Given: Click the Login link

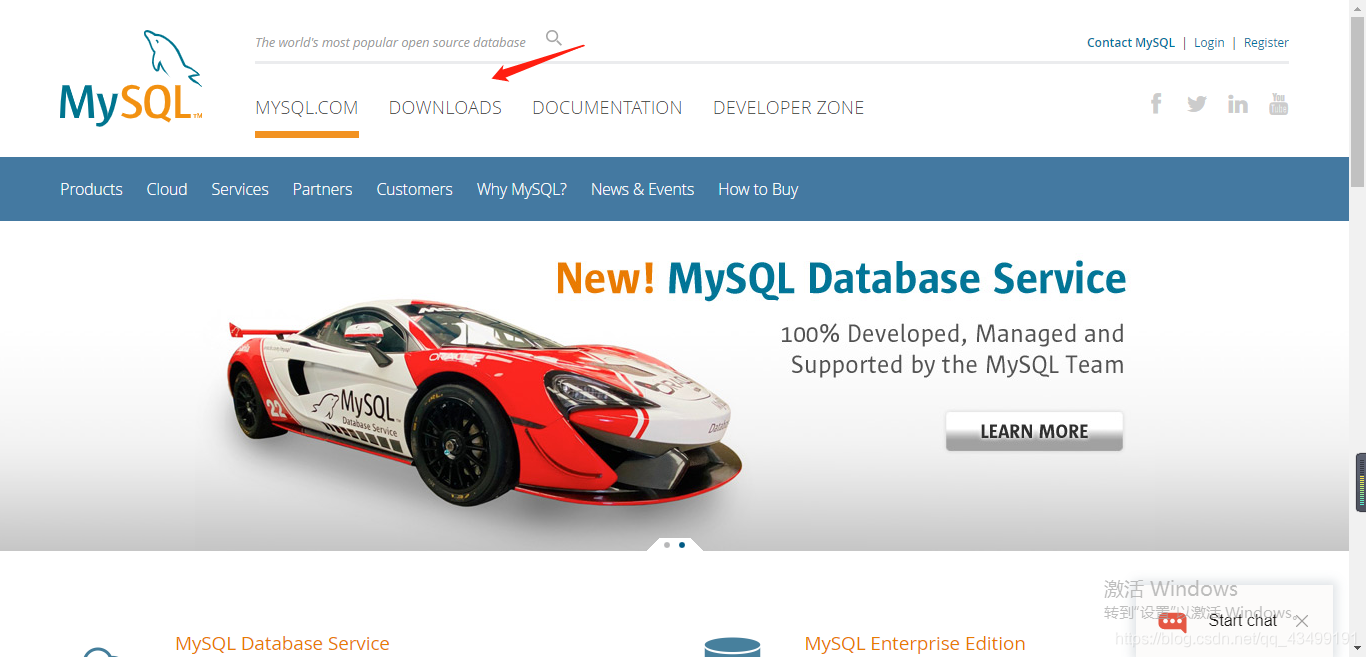Looking at the screenshot, I should [x=1209, y=43].
